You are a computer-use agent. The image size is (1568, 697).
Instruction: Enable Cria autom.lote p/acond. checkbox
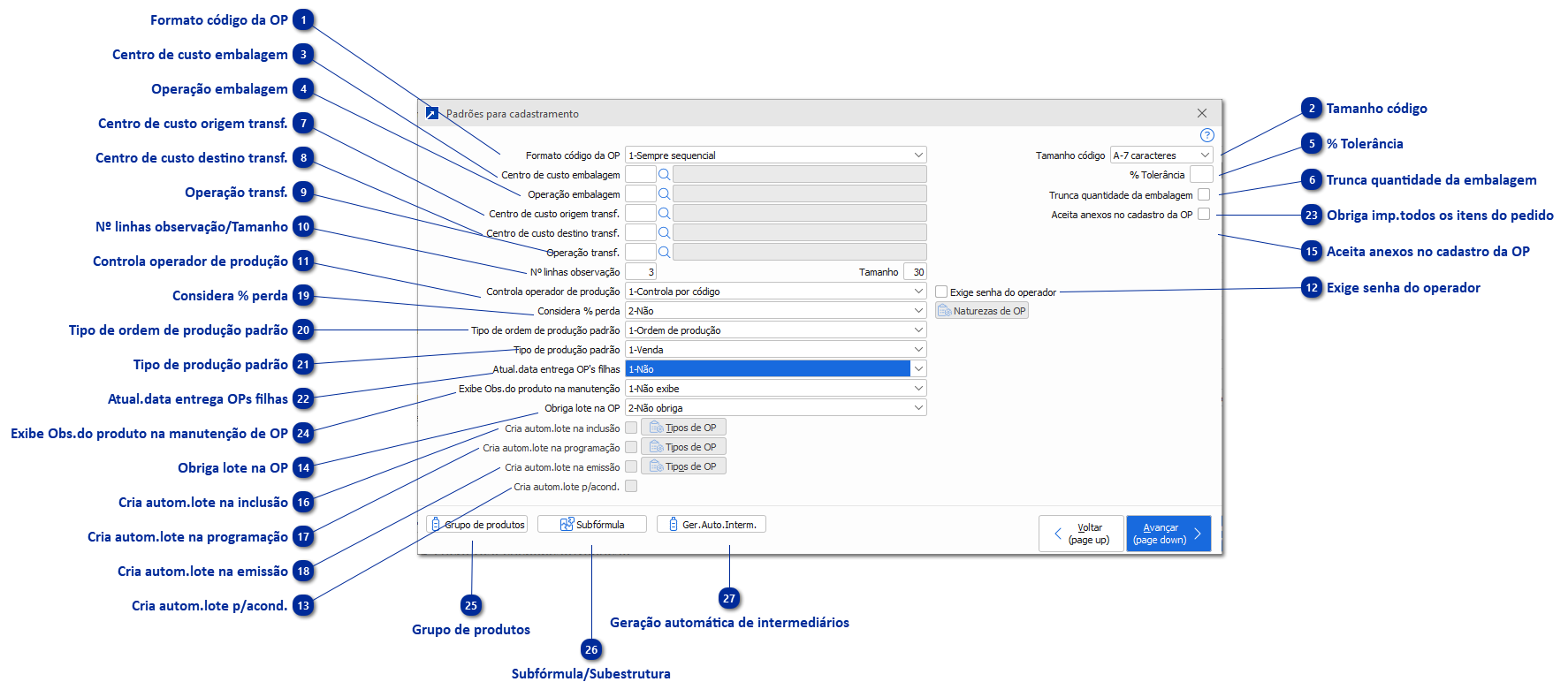pos(631,486)
